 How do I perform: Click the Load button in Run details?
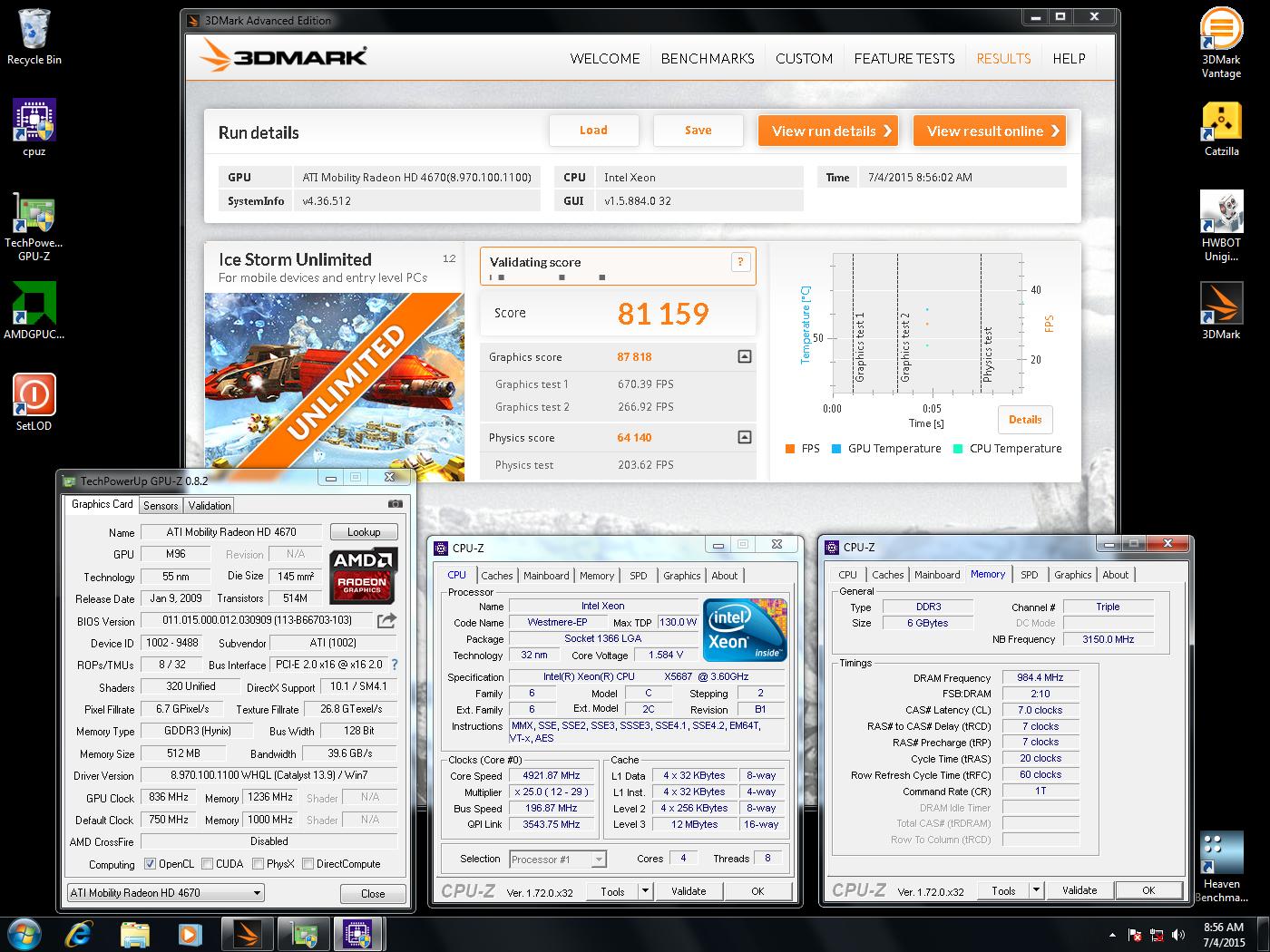(x=594, y=131)
